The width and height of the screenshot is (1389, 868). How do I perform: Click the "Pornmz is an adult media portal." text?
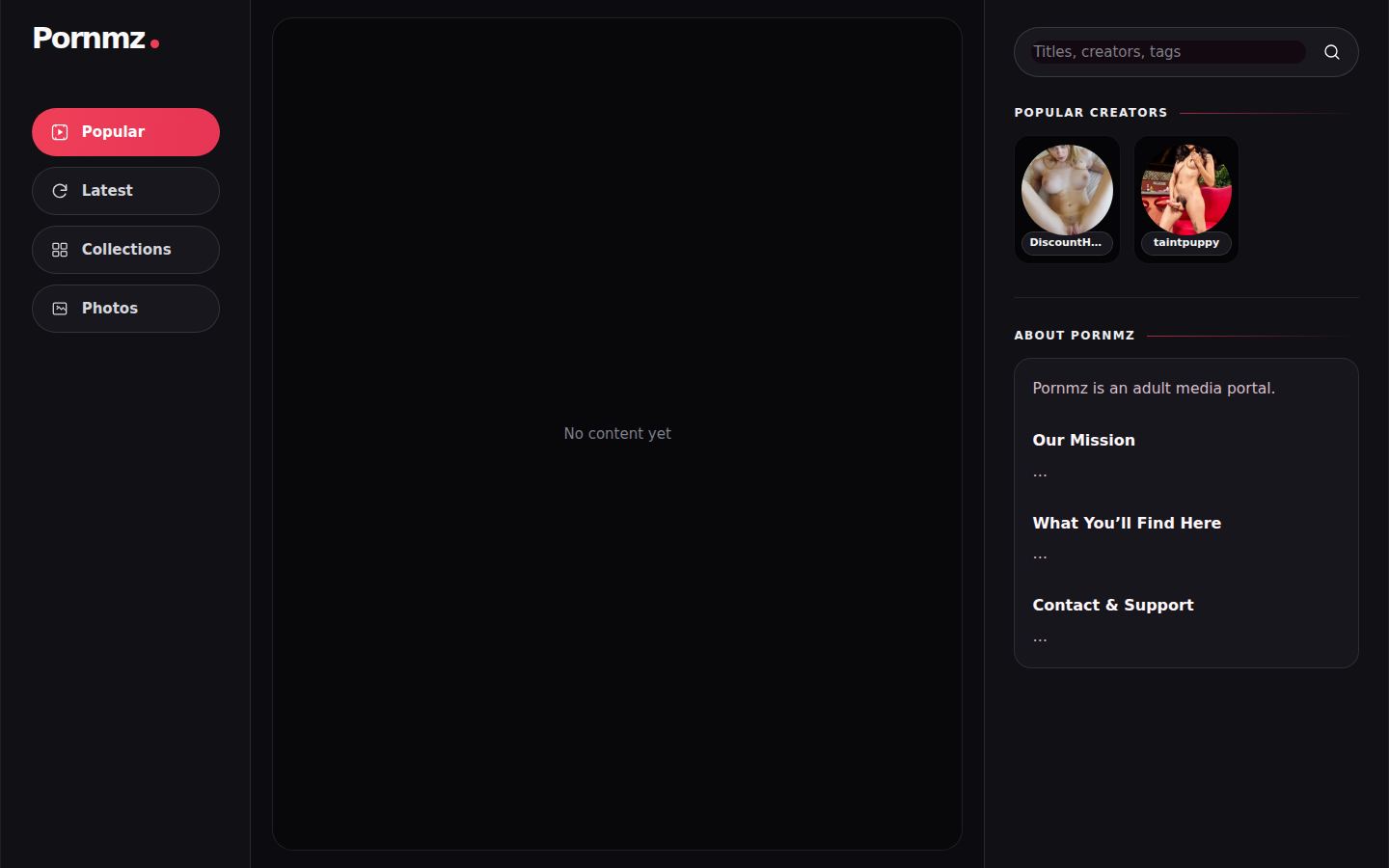pos(1154,388)
